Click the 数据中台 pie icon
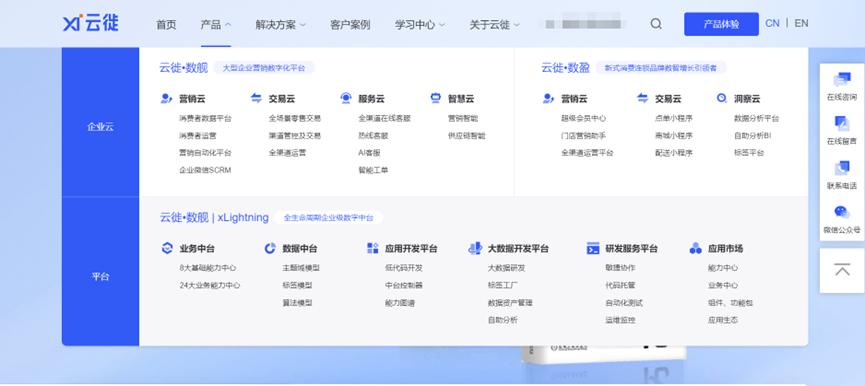The image size is (865, 386). click(x=270, y=248)
